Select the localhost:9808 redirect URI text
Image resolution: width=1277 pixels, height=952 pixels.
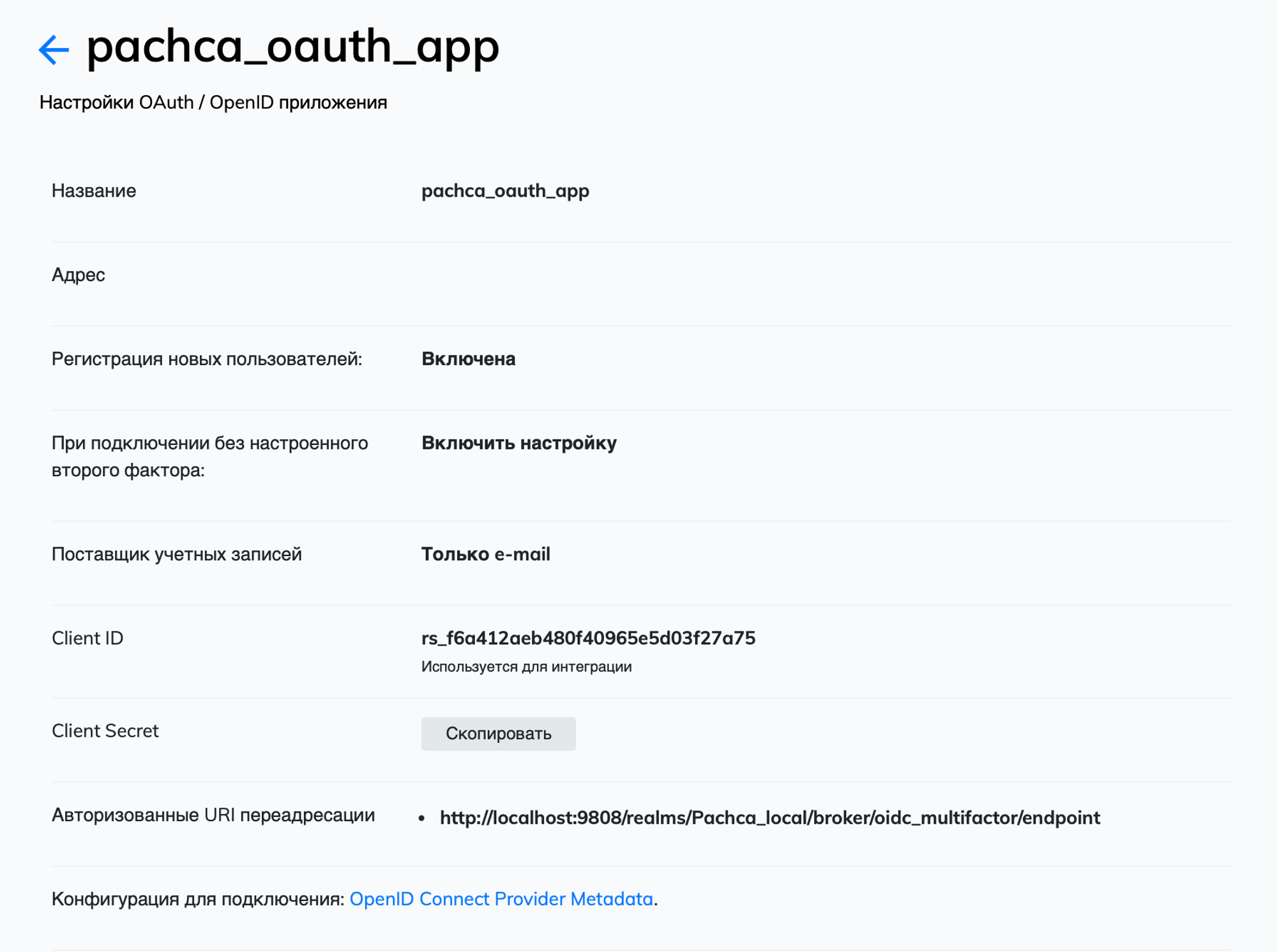pyautogui.click(x=770, y=818)
